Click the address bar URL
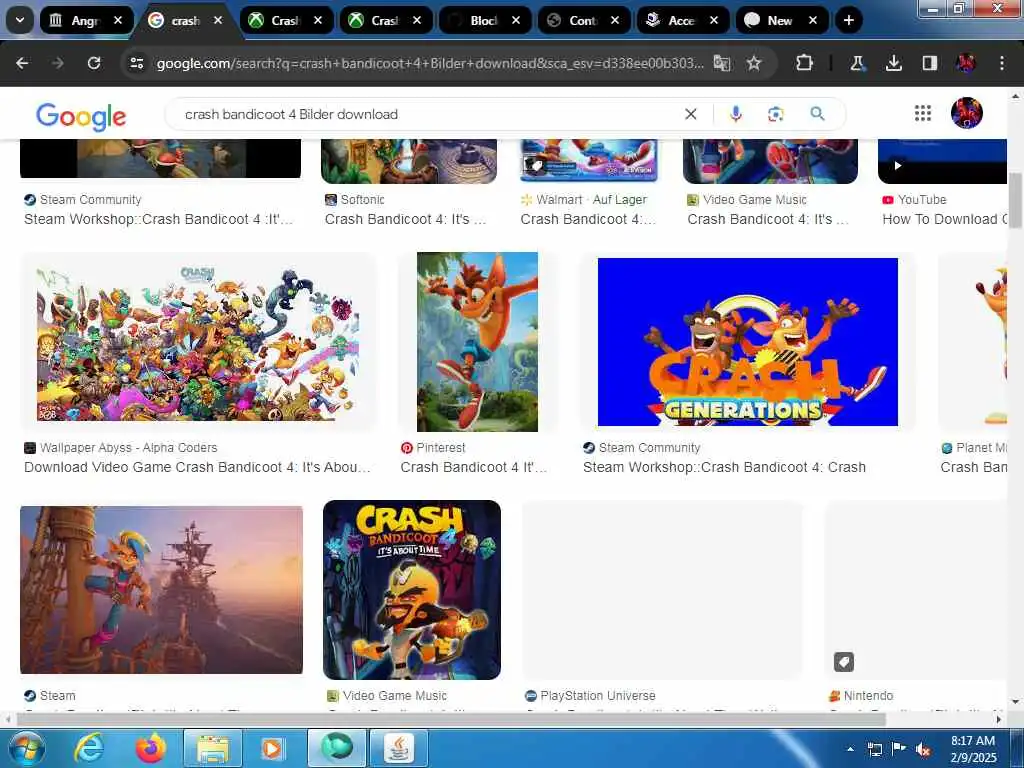 [x=430, y=63]
